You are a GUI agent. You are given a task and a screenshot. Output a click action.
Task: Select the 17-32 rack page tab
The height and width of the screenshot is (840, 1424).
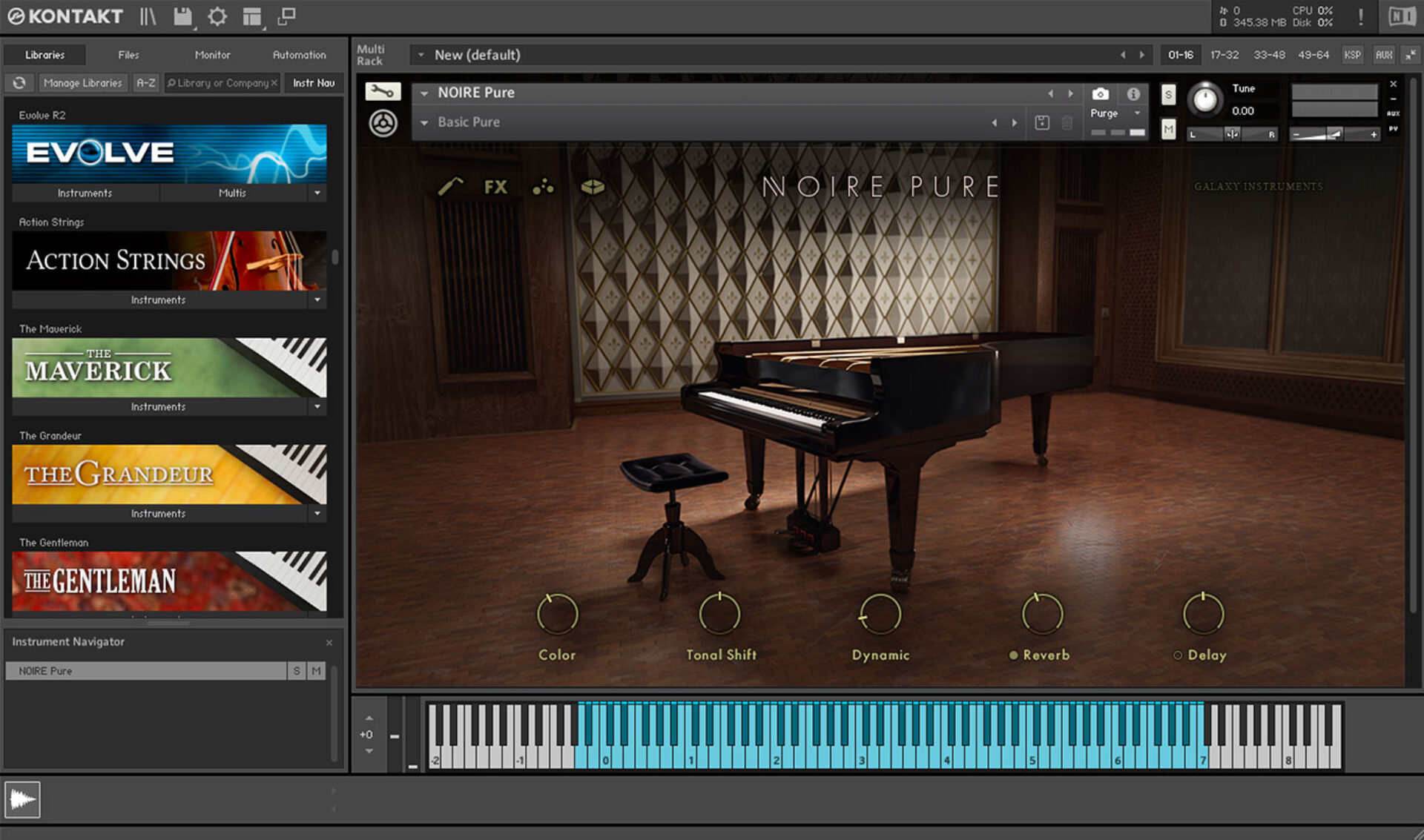pos(1225,54)
